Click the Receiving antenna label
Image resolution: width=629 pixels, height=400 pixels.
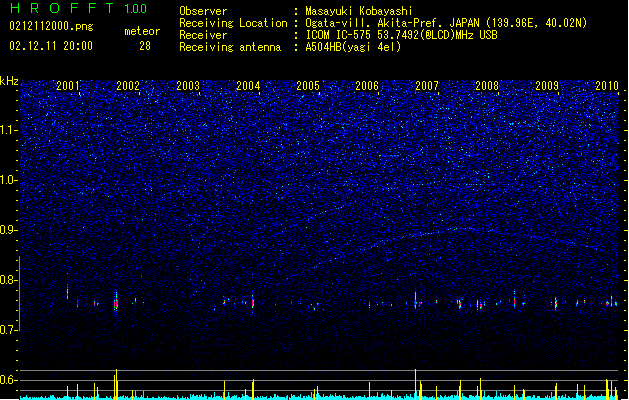230,47
